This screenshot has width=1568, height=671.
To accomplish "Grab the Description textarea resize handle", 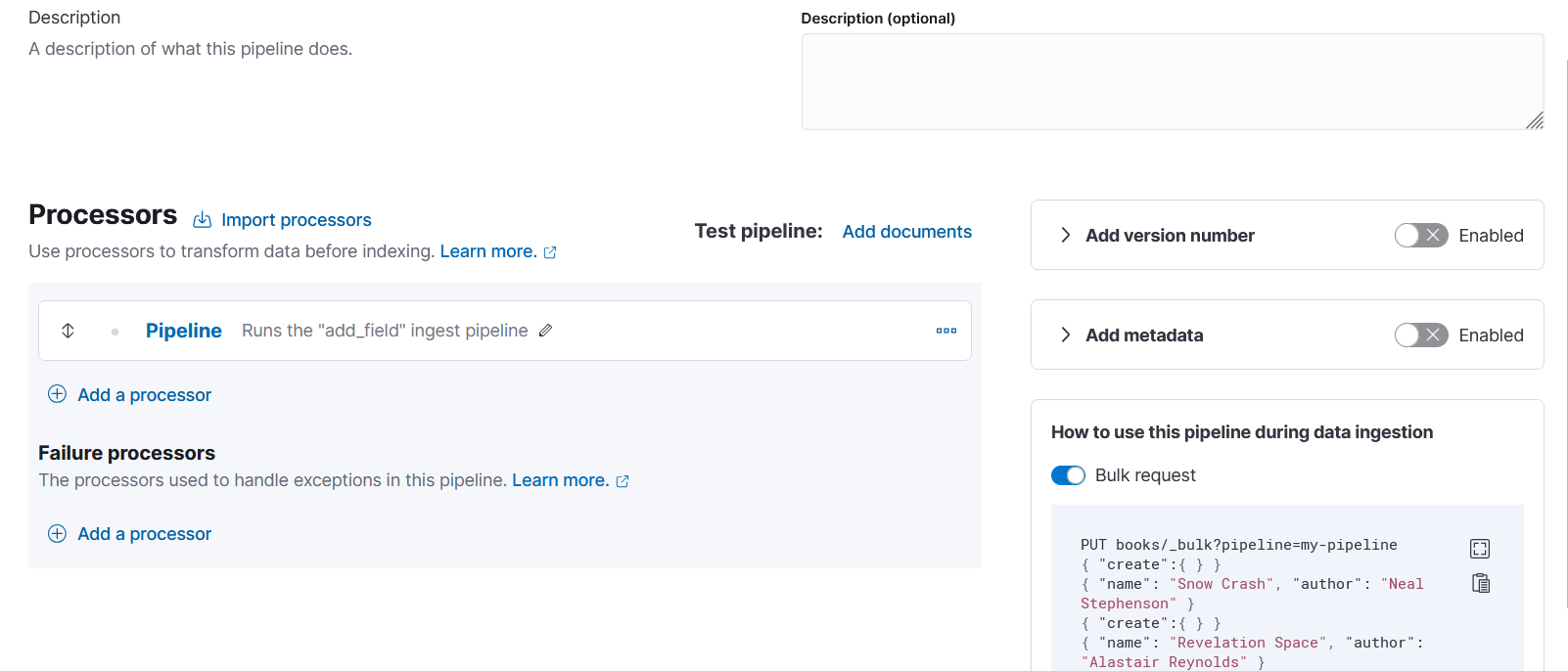I will (x=1535, y=120).
